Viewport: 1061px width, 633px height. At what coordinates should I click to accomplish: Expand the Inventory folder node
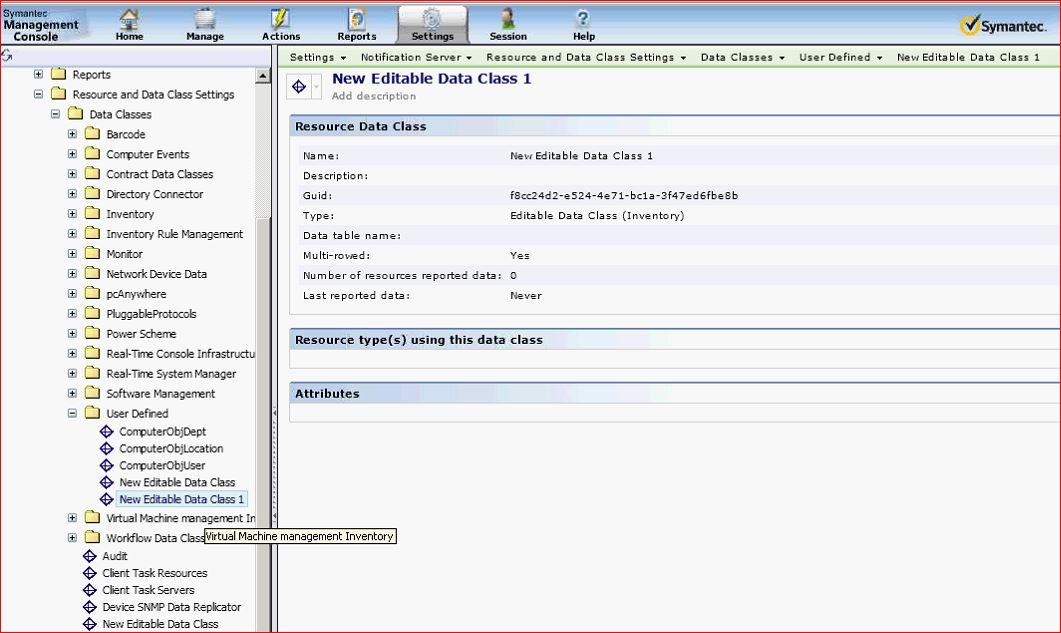(72, 214)
